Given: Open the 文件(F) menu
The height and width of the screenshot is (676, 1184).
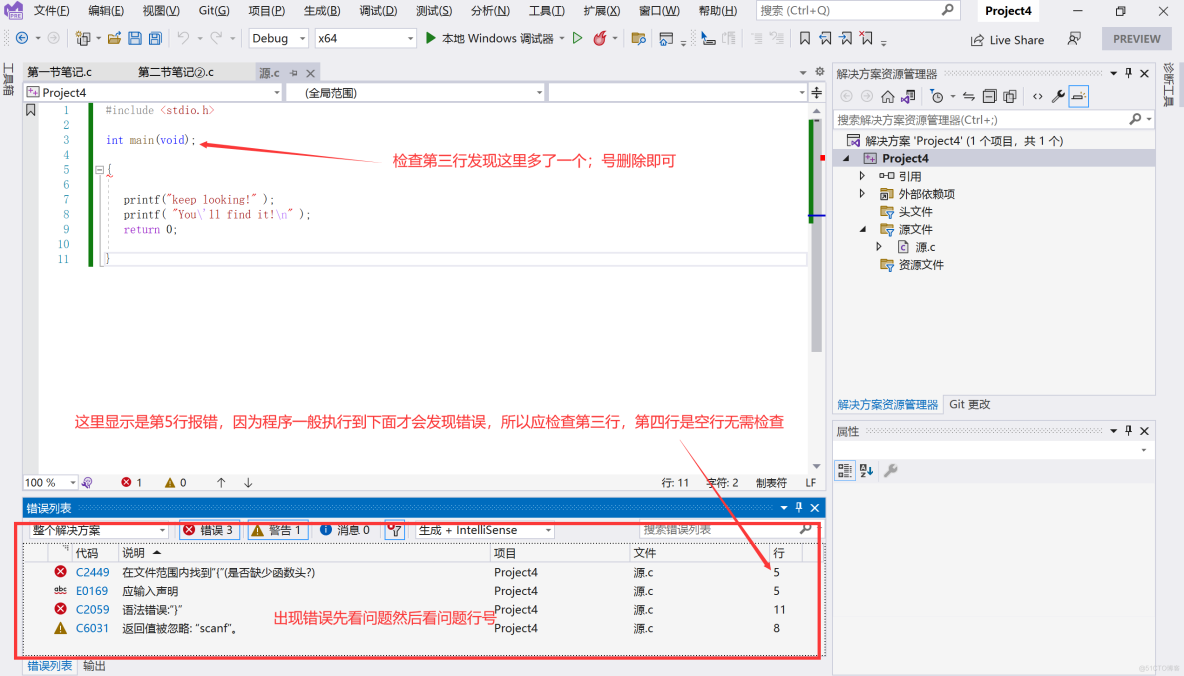Looking at the screenshot, I should [x=51, y=11].
